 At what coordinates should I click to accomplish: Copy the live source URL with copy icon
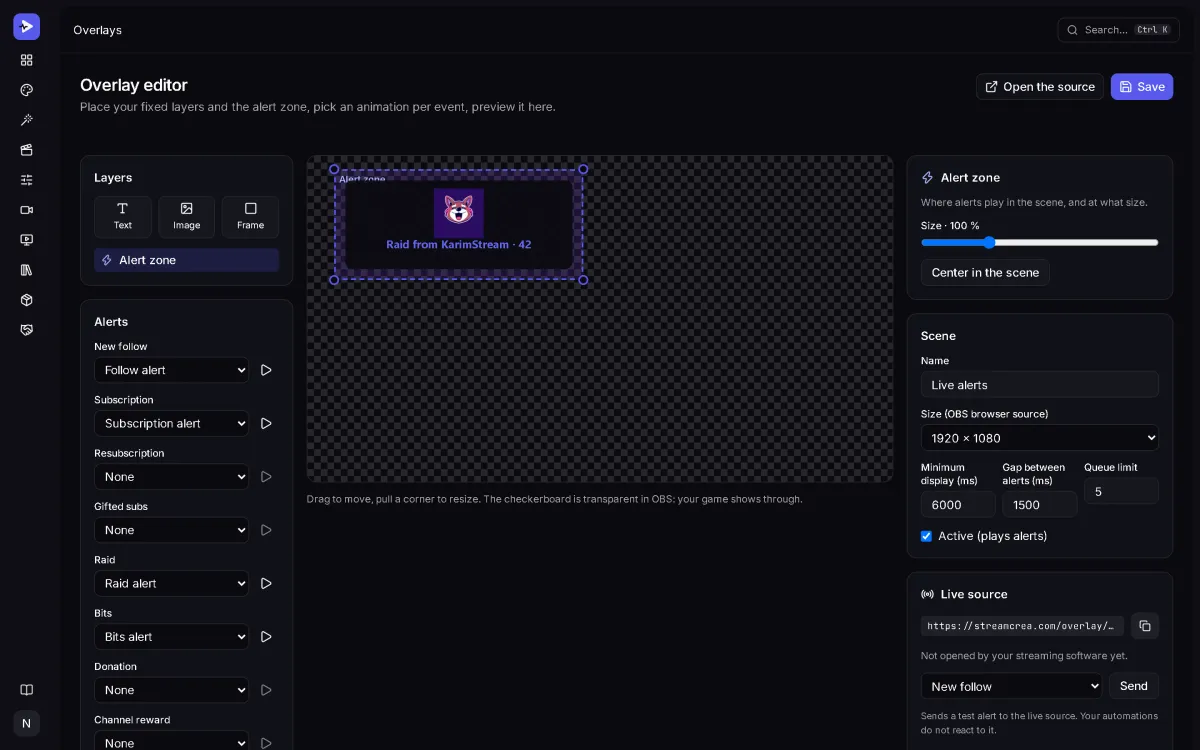pos(1145,626)
